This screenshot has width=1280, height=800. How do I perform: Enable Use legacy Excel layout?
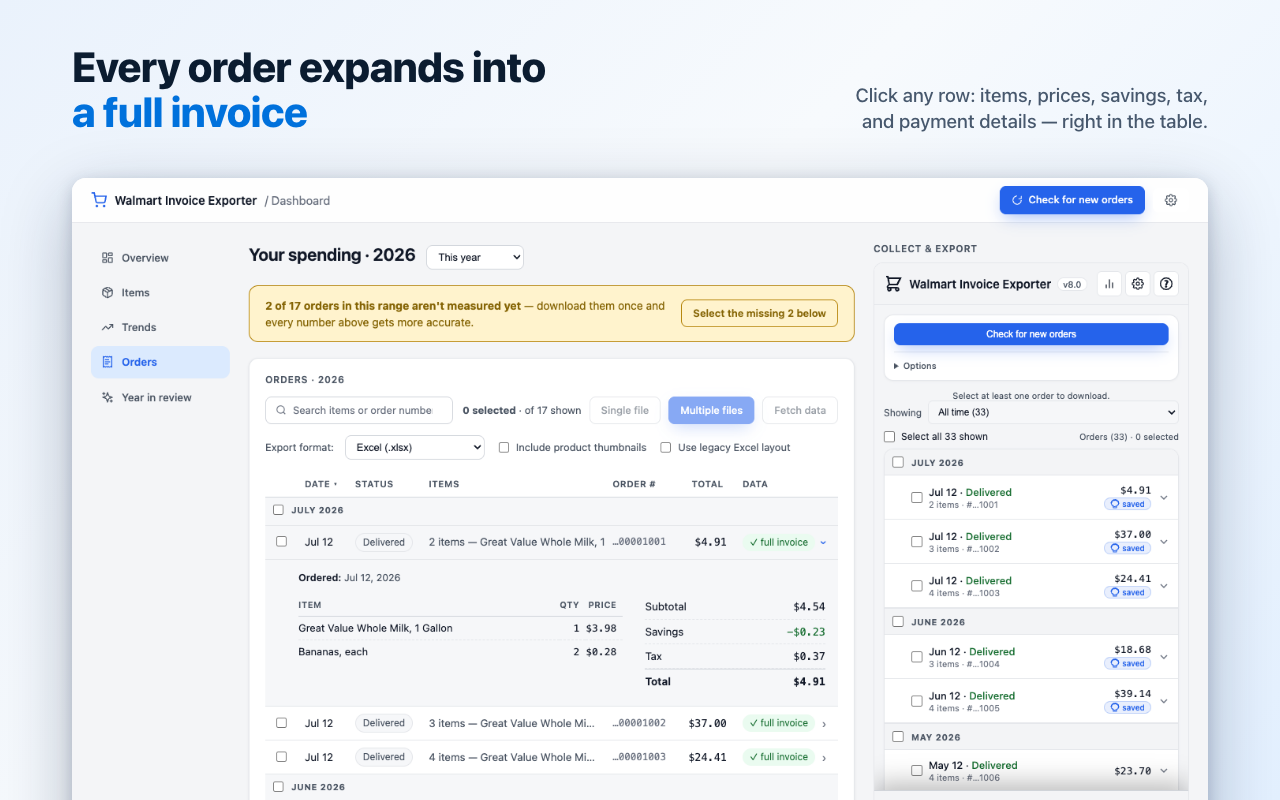coord(666,447)
